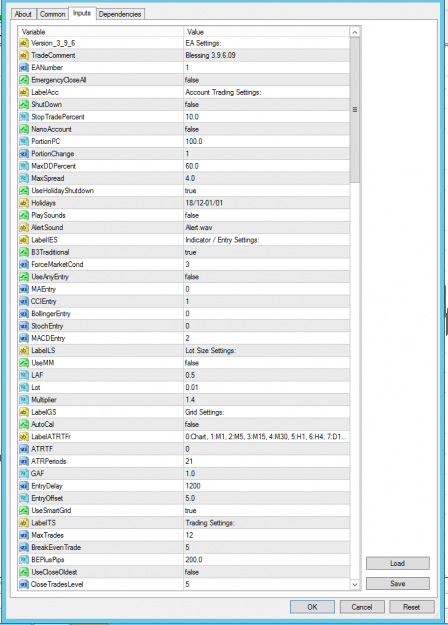Image resolution: width=448 pixels, height=625 pixels.
Task: Select the EmergencyCloseAll value false
Action: 192,80
